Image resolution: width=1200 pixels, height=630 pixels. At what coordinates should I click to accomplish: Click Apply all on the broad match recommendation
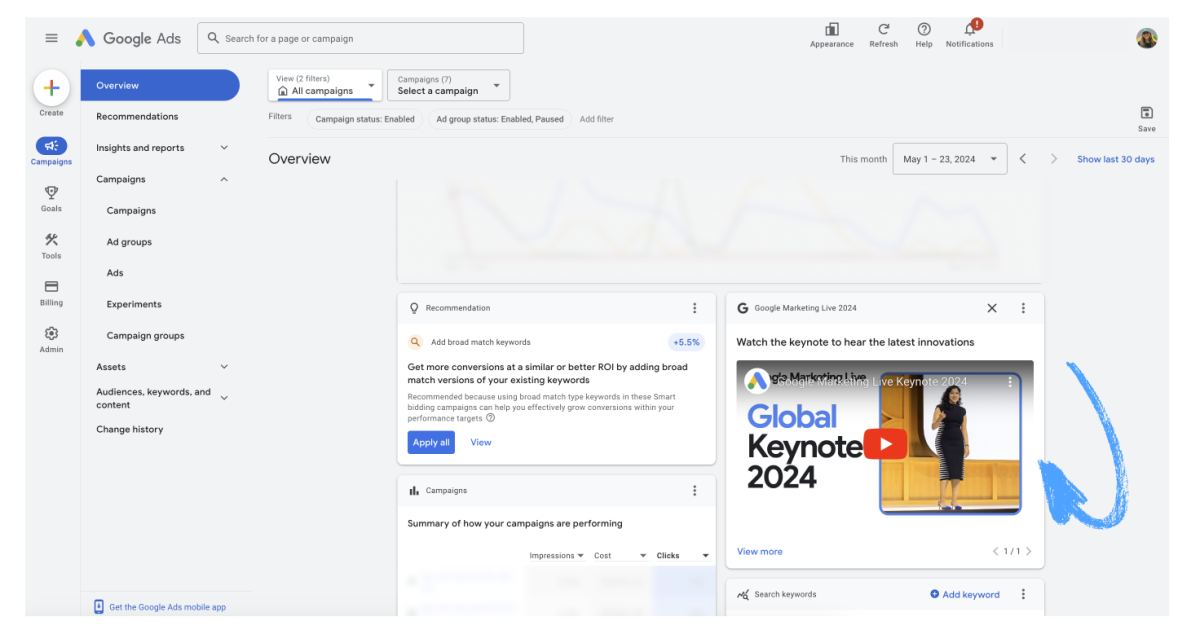point(430,442)
